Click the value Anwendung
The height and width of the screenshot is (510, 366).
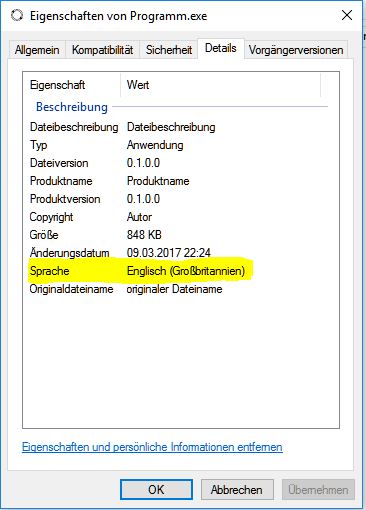point(155,145)
